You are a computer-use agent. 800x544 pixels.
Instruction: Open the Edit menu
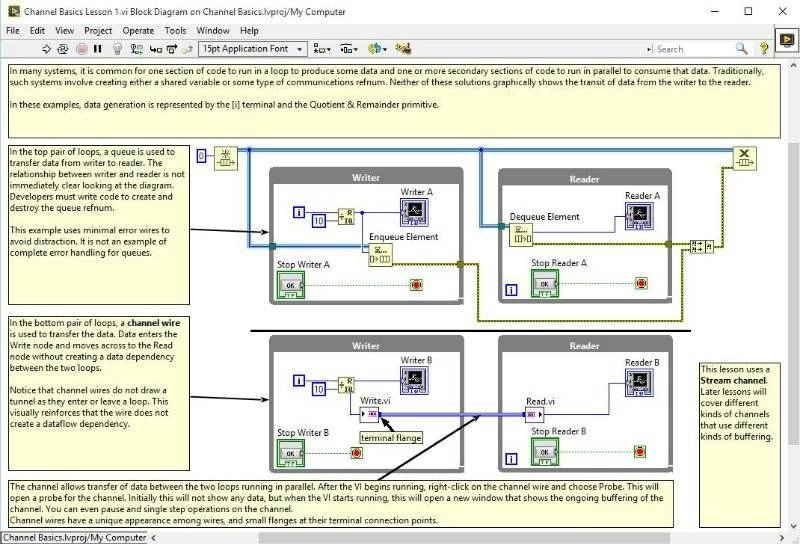[37, 31]
